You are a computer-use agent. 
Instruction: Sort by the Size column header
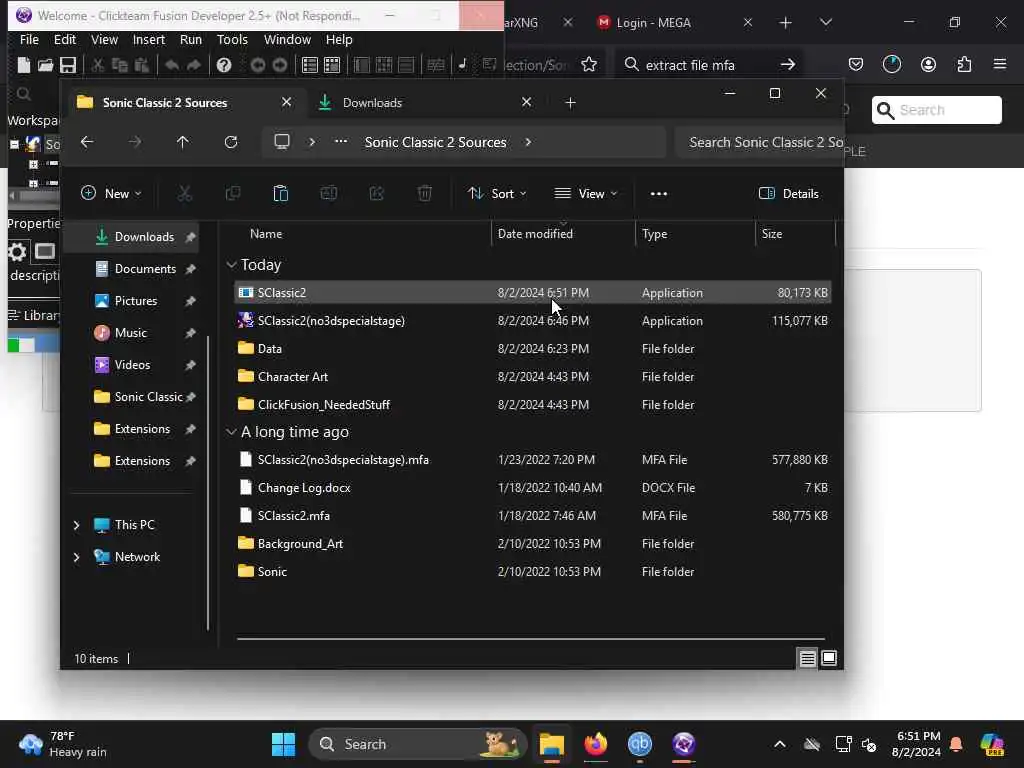[x=795, y=234]
